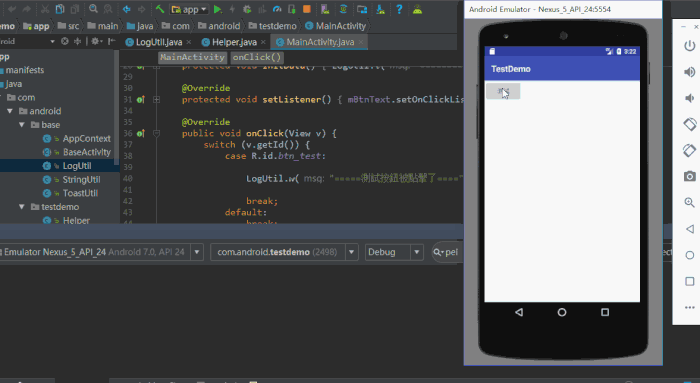Open the Android profiler gauge icon
The height and width of the screenshot is (383, 700).
pos(277,9)
